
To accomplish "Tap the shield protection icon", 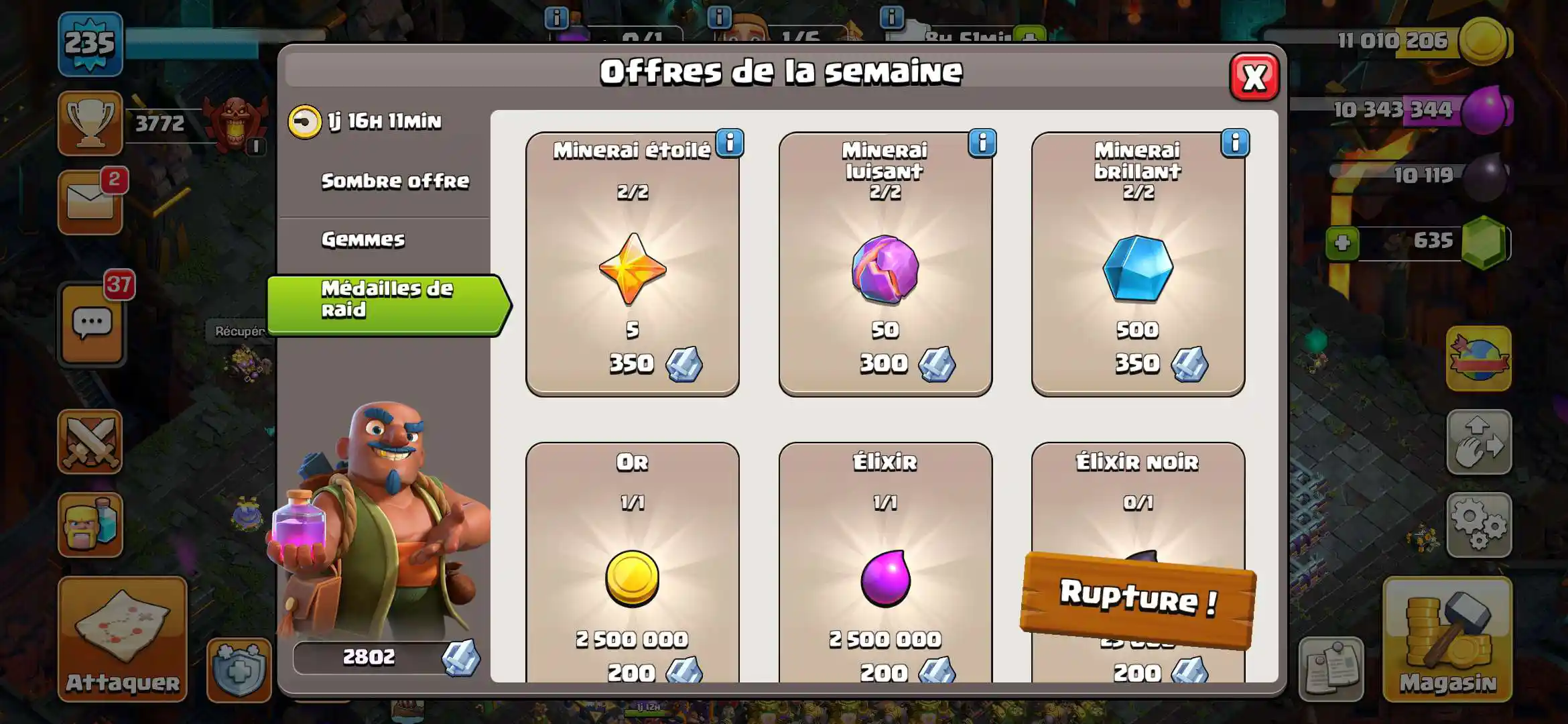I will point(239,670).
